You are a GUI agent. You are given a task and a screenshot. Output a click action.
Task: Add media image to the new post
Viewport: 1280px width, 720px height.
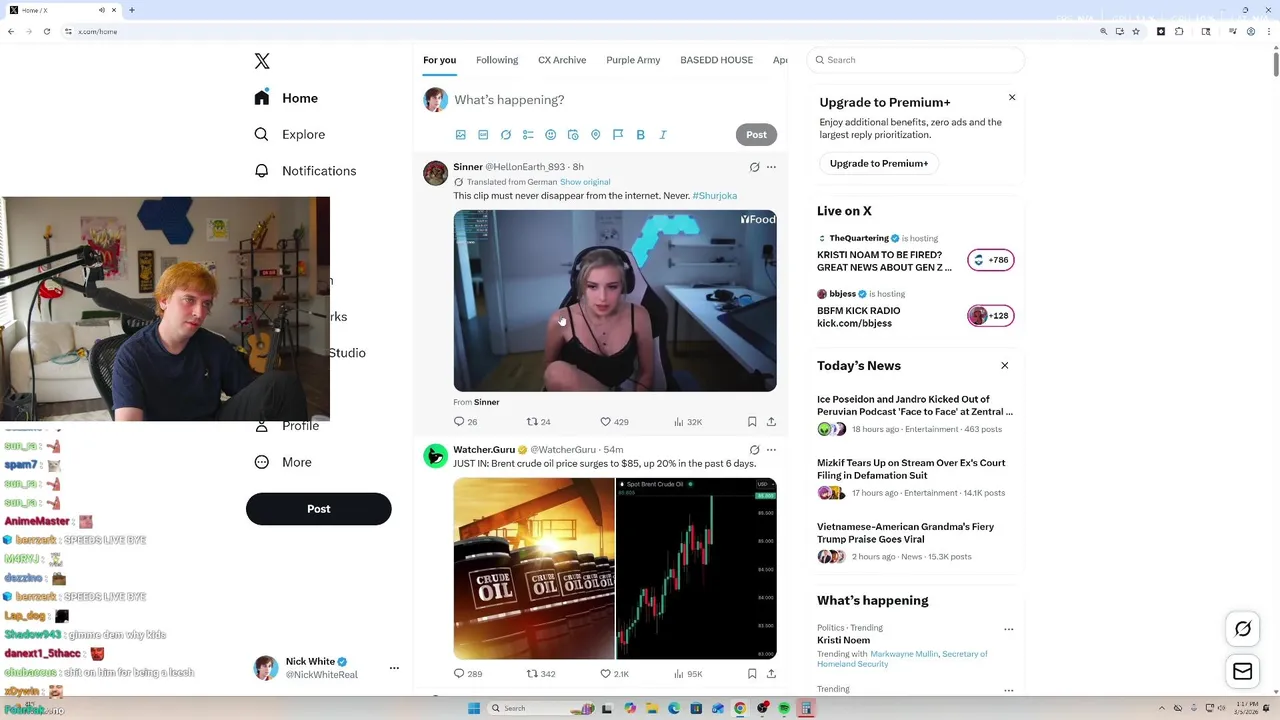[x=461, y=135]
